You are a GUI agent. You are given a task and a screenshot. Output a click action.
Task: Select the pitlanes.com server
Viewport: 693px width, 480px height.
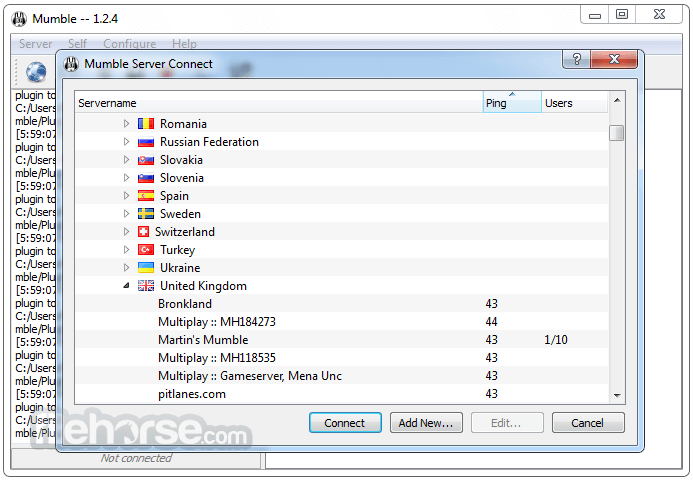click(341, 394)
